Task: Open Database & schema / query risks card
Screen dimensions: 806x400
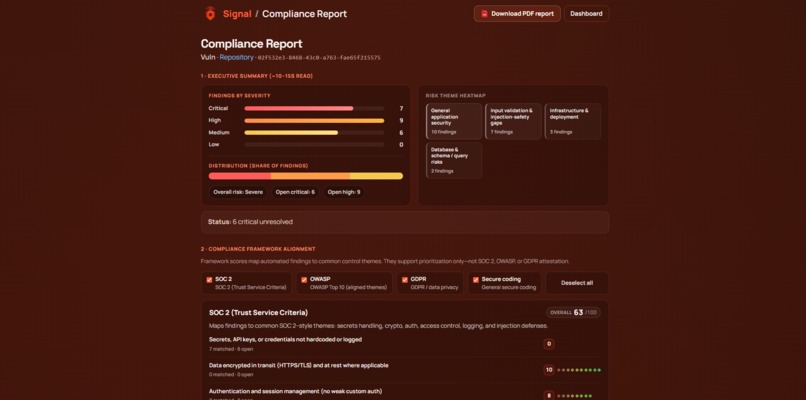Action: [454, 160]
